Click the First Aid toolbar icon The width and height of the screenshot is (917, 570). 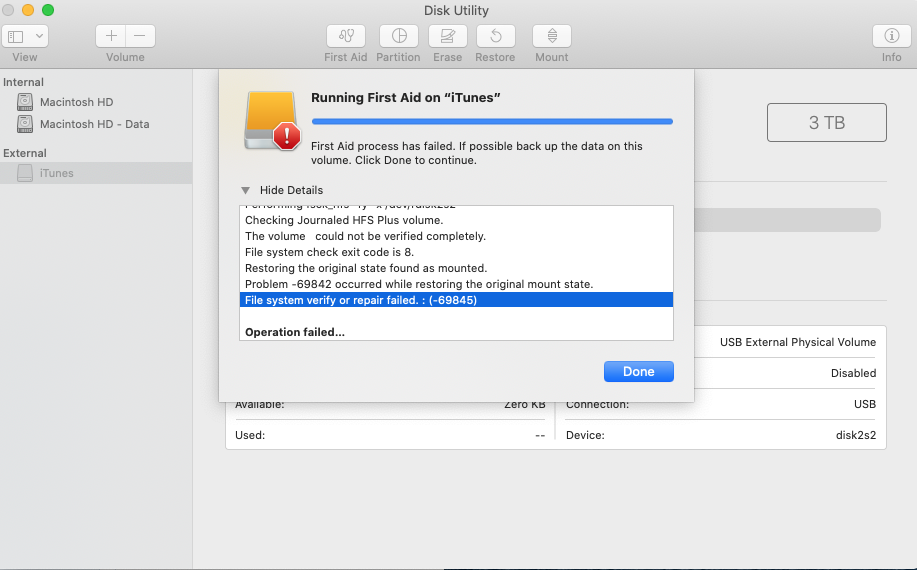pyautogui.click(x=346, y=36)
